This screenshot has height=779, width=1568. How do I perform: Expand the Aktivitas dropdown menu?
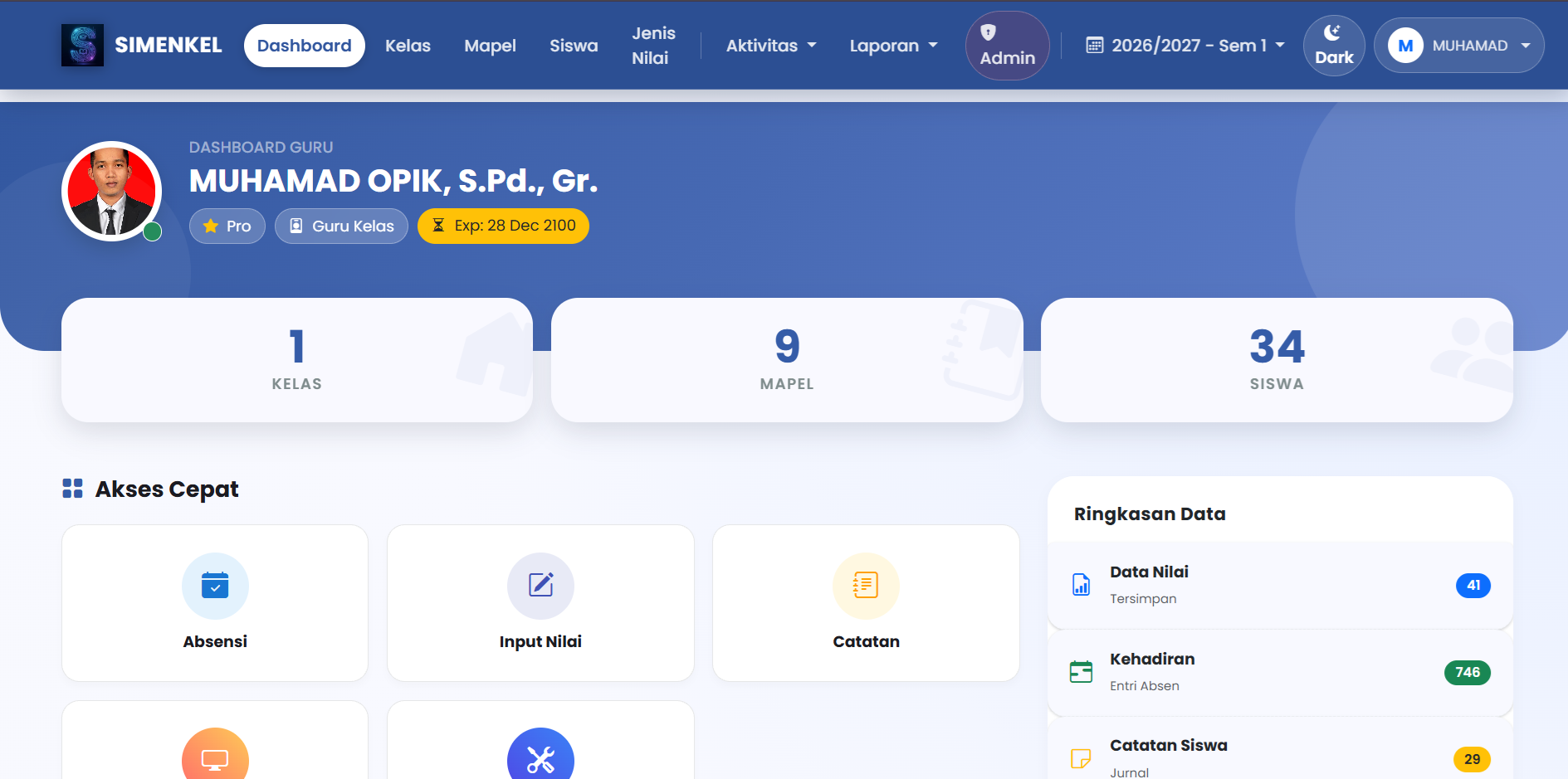(x=771, y=46)
